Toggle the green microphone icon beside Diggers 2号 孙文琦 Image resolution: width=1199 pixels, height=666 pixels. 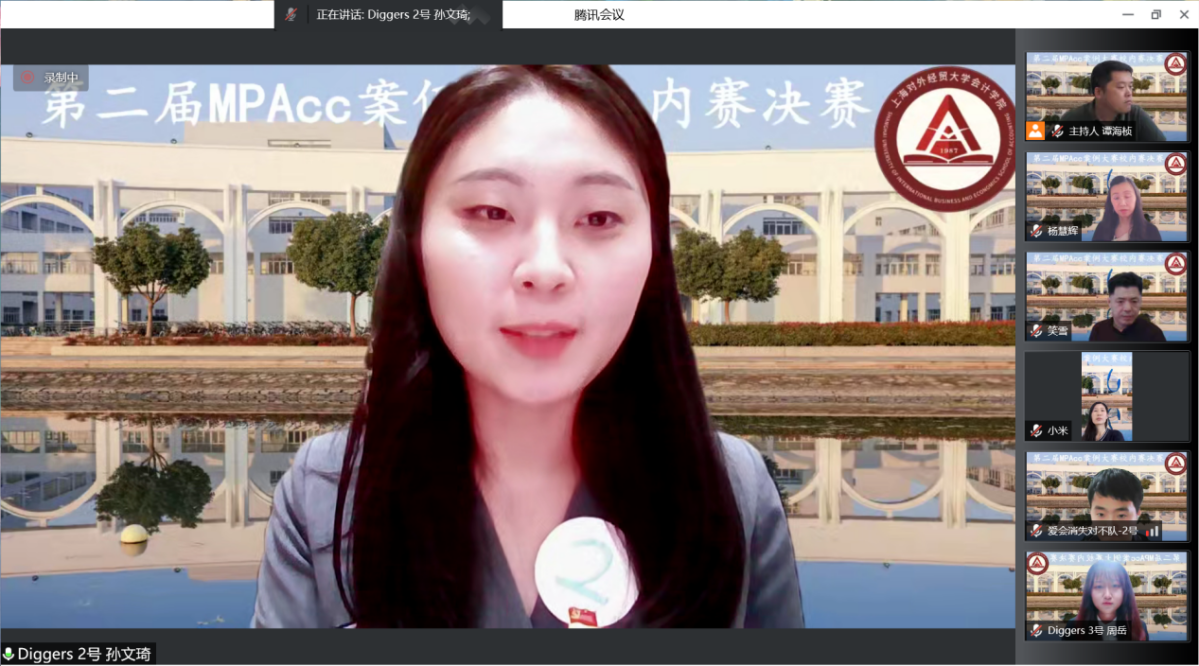coord(9,655)
